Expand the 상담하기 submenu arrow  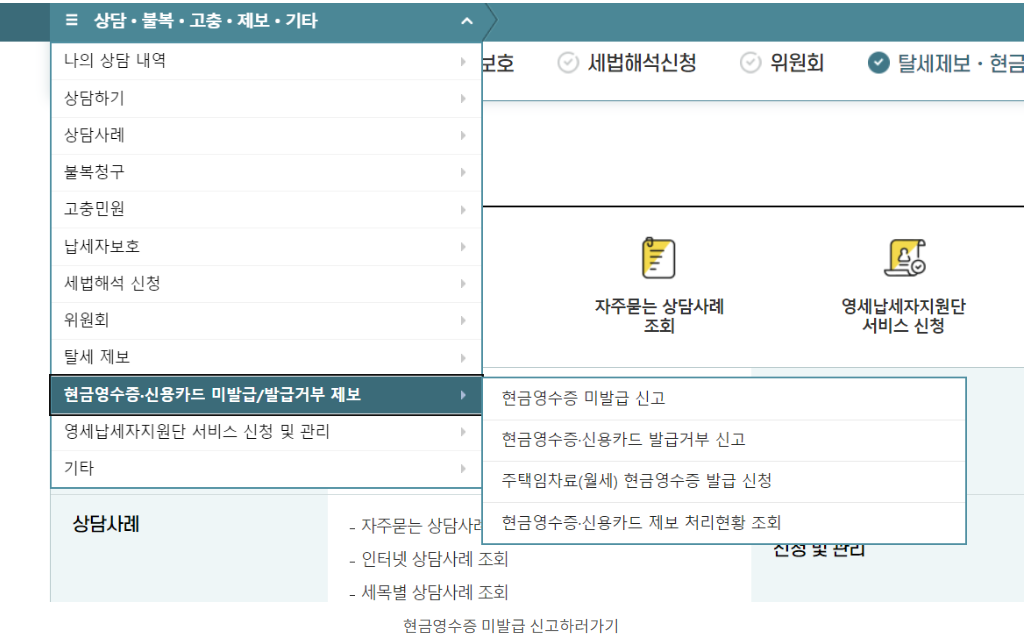(463, 97)
